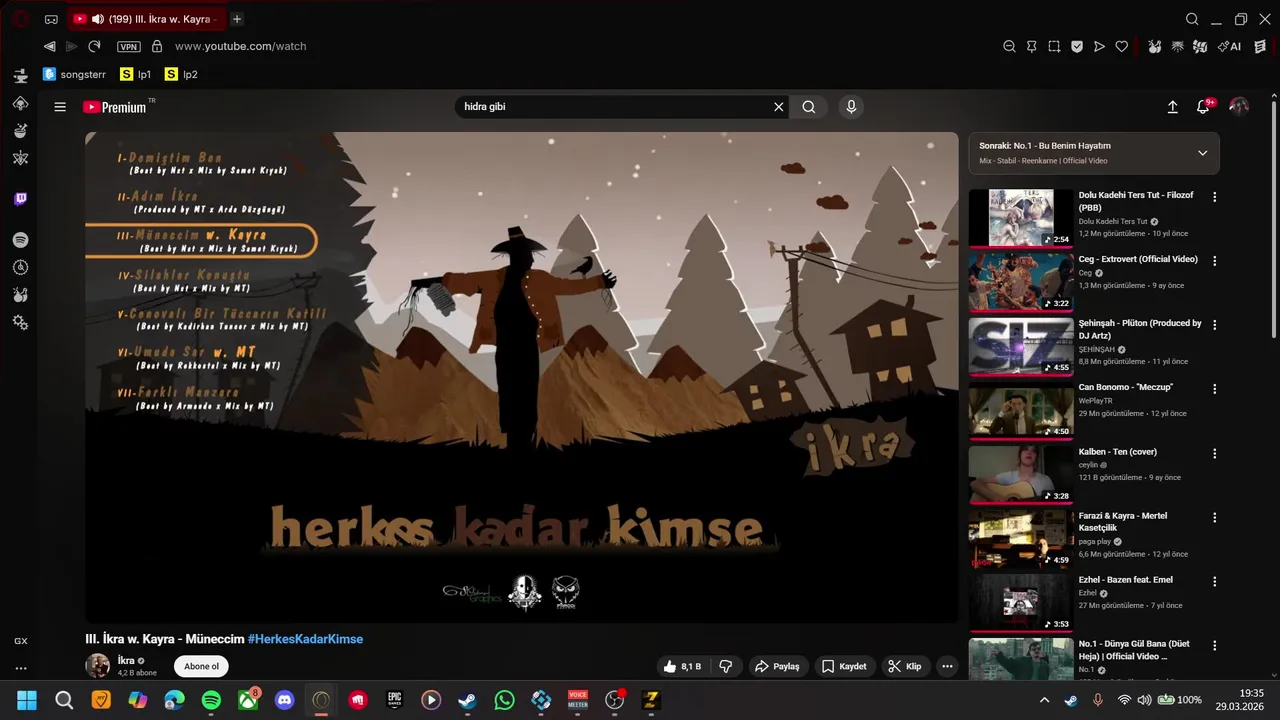Mute the tab via its speaker icon
The height and width of the screenshot is (720, 1280).
pyautogui.click(x=97, y=19)
